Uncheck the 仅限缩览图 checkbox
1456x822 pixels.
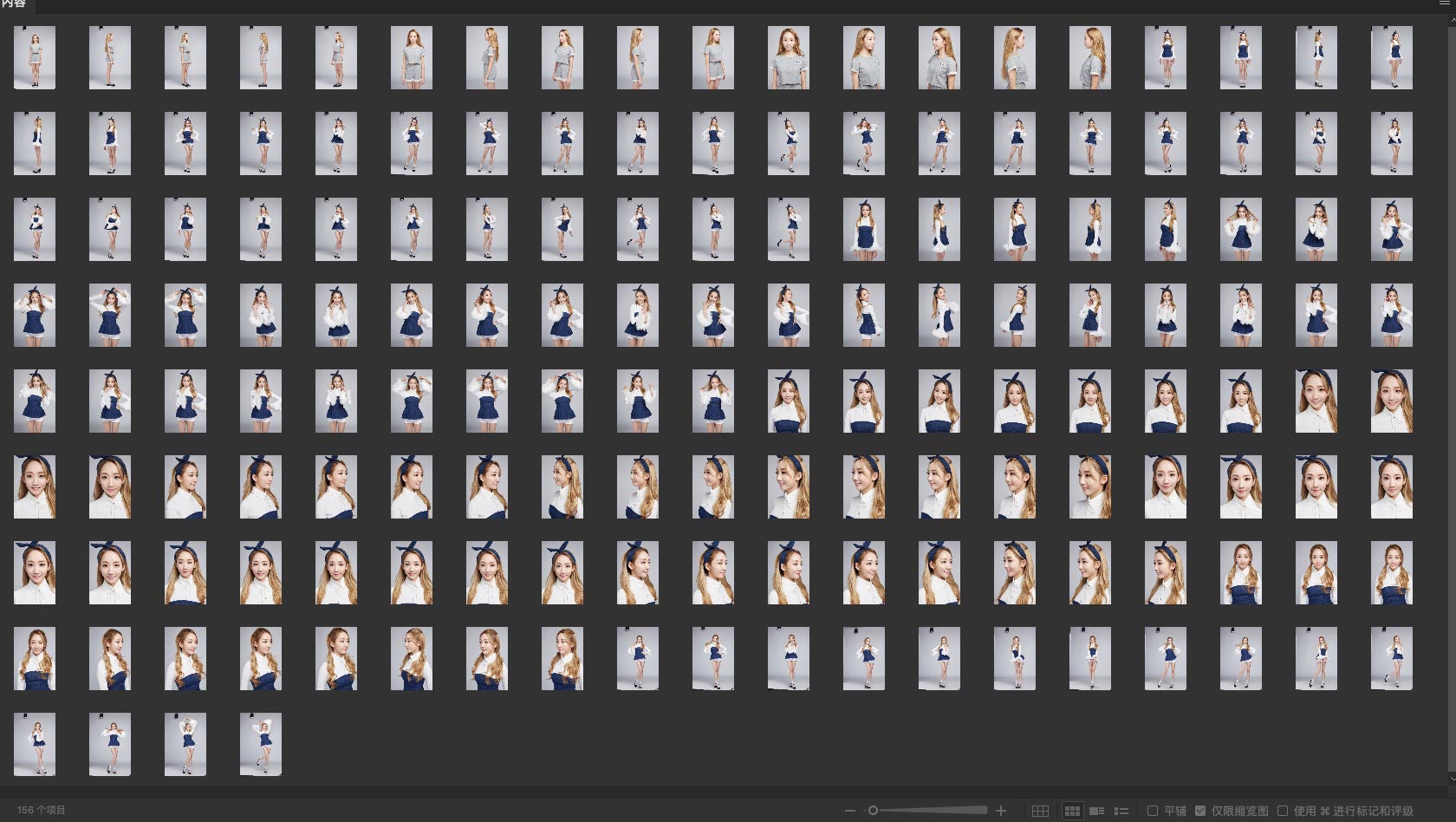click(x=1200, y=811)
